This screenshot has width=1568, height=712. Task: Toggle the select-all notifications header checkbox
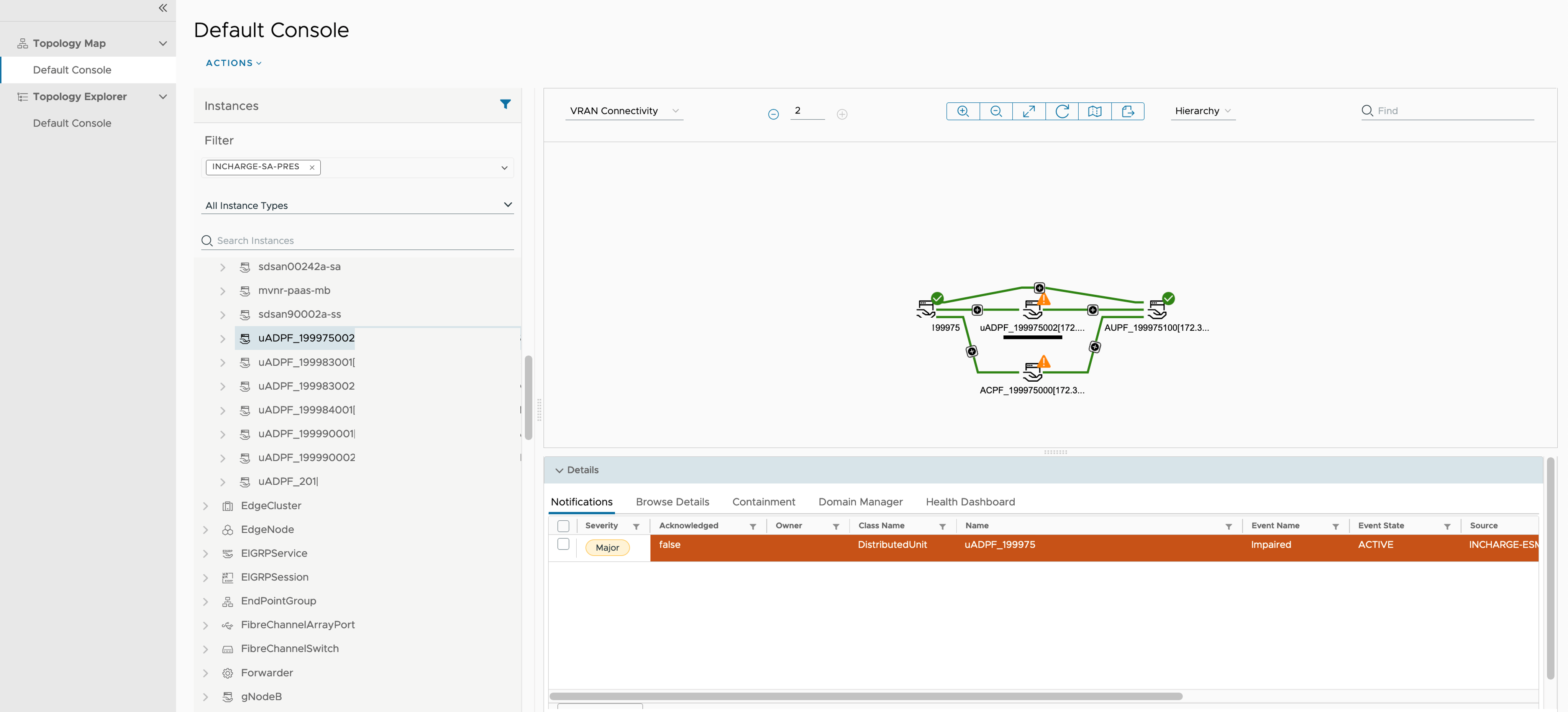[563, 526]
